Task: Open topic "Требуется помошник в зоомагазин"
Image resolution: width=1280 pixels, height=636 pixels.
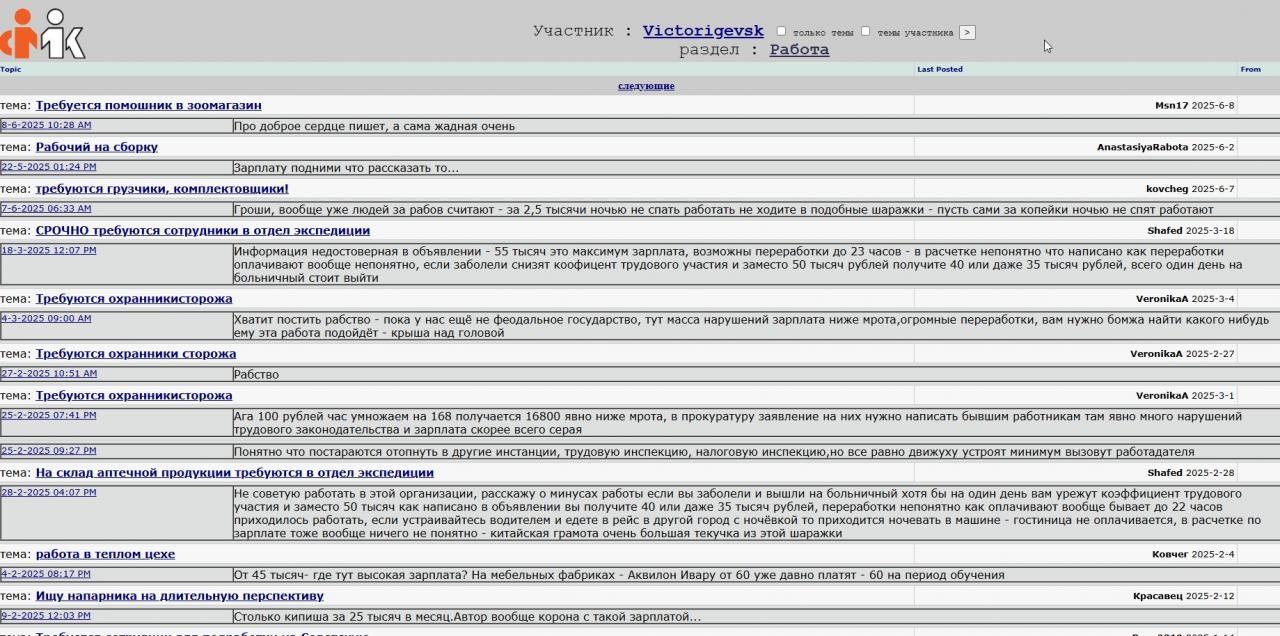Action: pyautogui.click(x=148, y=105)
